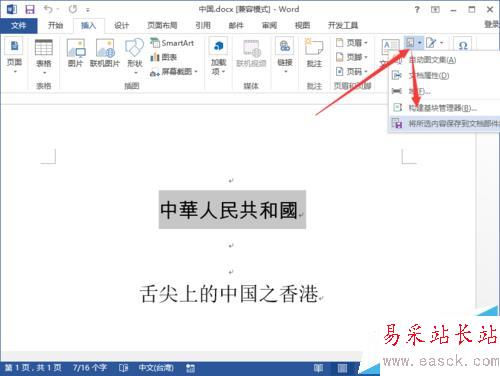Click the 7/16 个字 word count
The height and width of the screenshot is (376, 500).
click(90, 368)
